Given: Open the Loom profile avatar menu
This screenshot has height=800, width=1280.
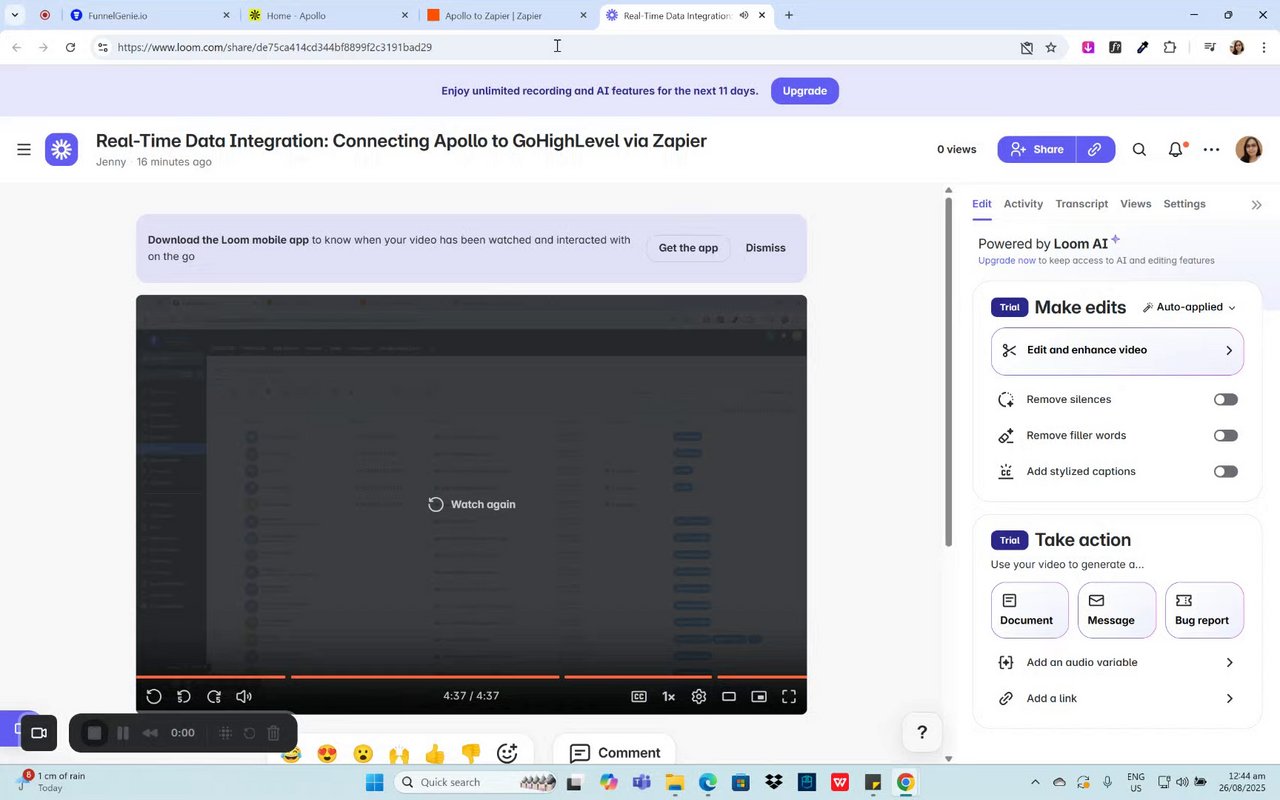Looking at the screenshot, I should click(x=1249, y=149).
